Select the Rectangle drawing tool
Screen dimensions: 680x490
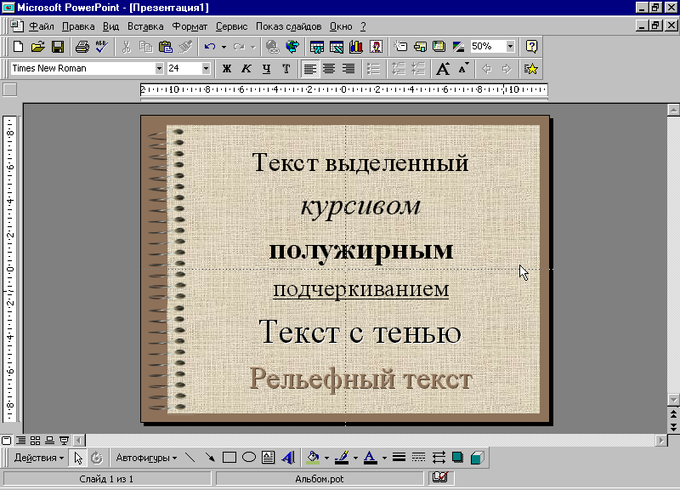pos(229,458)
